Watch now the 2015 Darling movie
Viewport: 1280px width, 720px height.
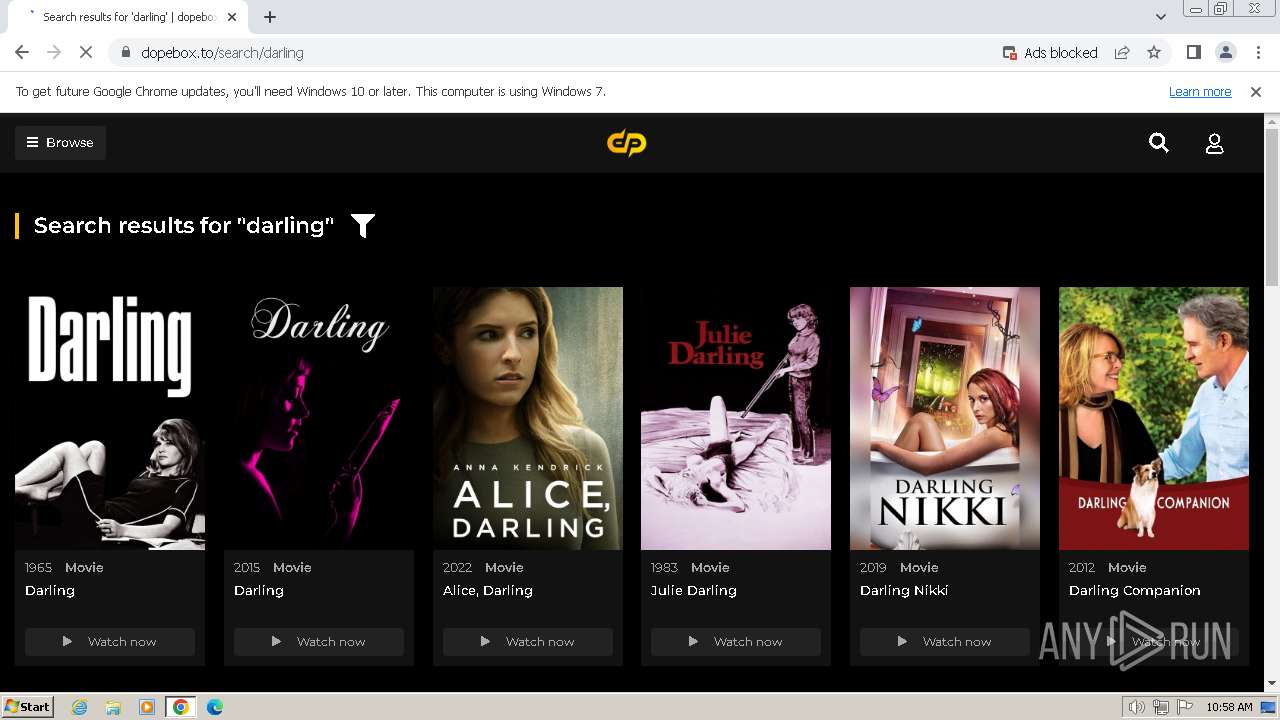[x=319, y=641]
